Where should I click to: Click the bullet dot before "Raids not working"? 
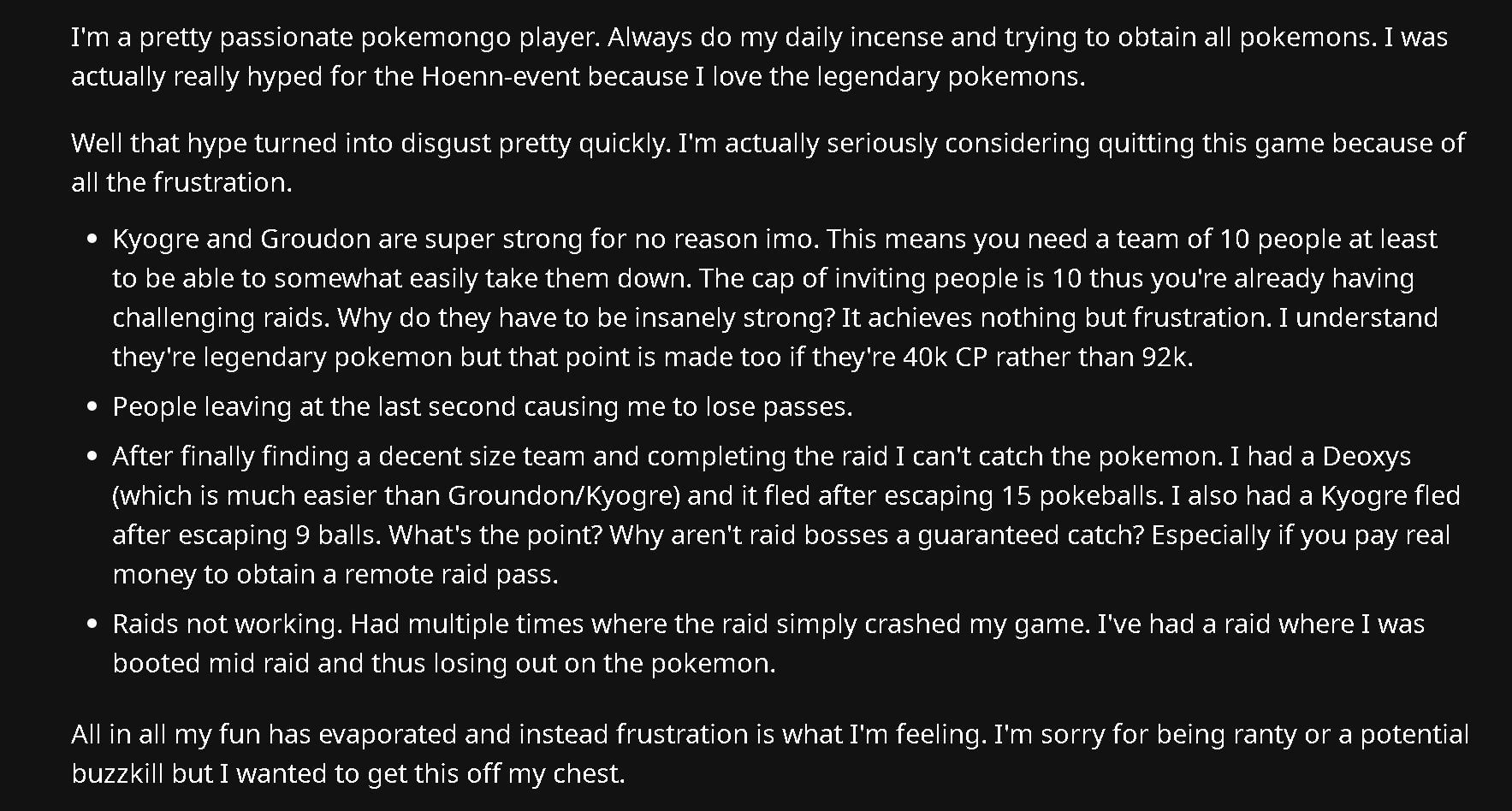click(x=92, y=624)
